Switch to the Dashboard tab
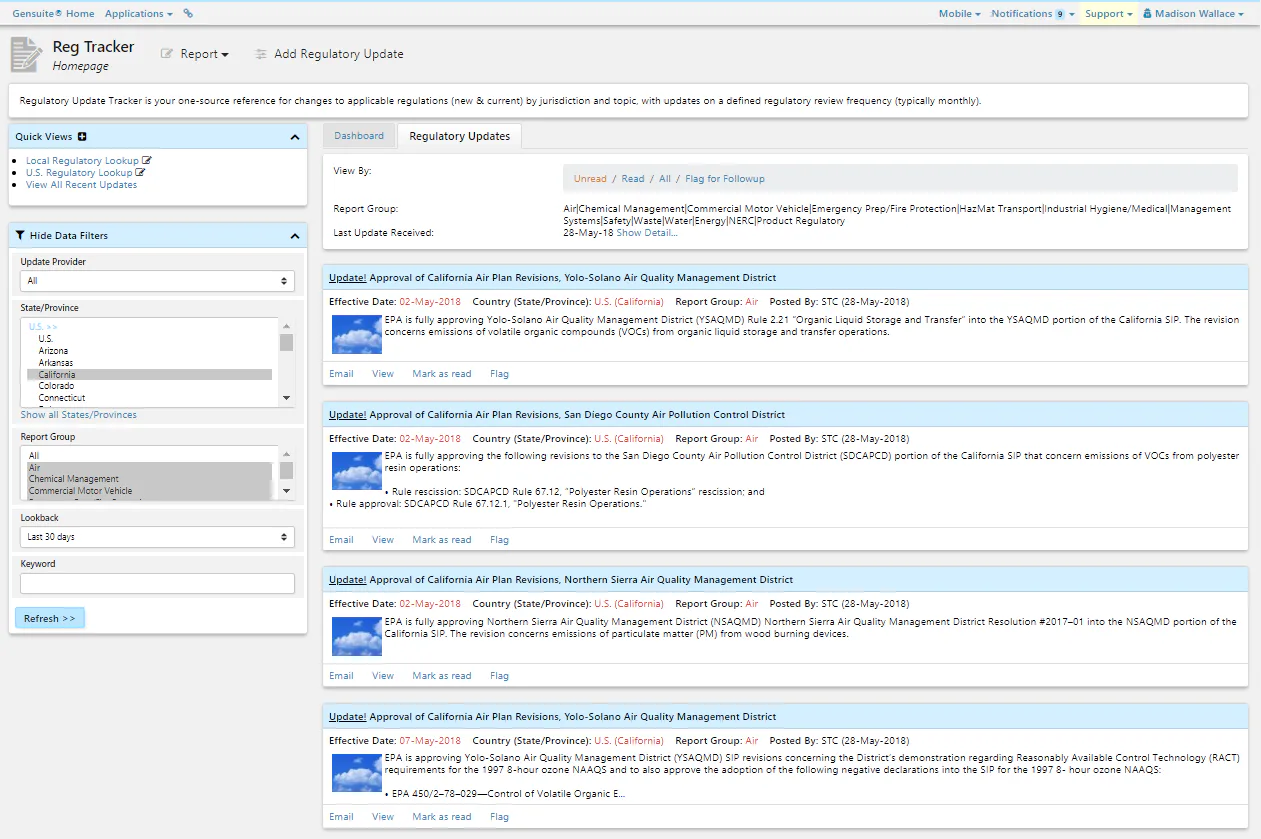This screenshot has width=1261, height=839. pos(358,135)
